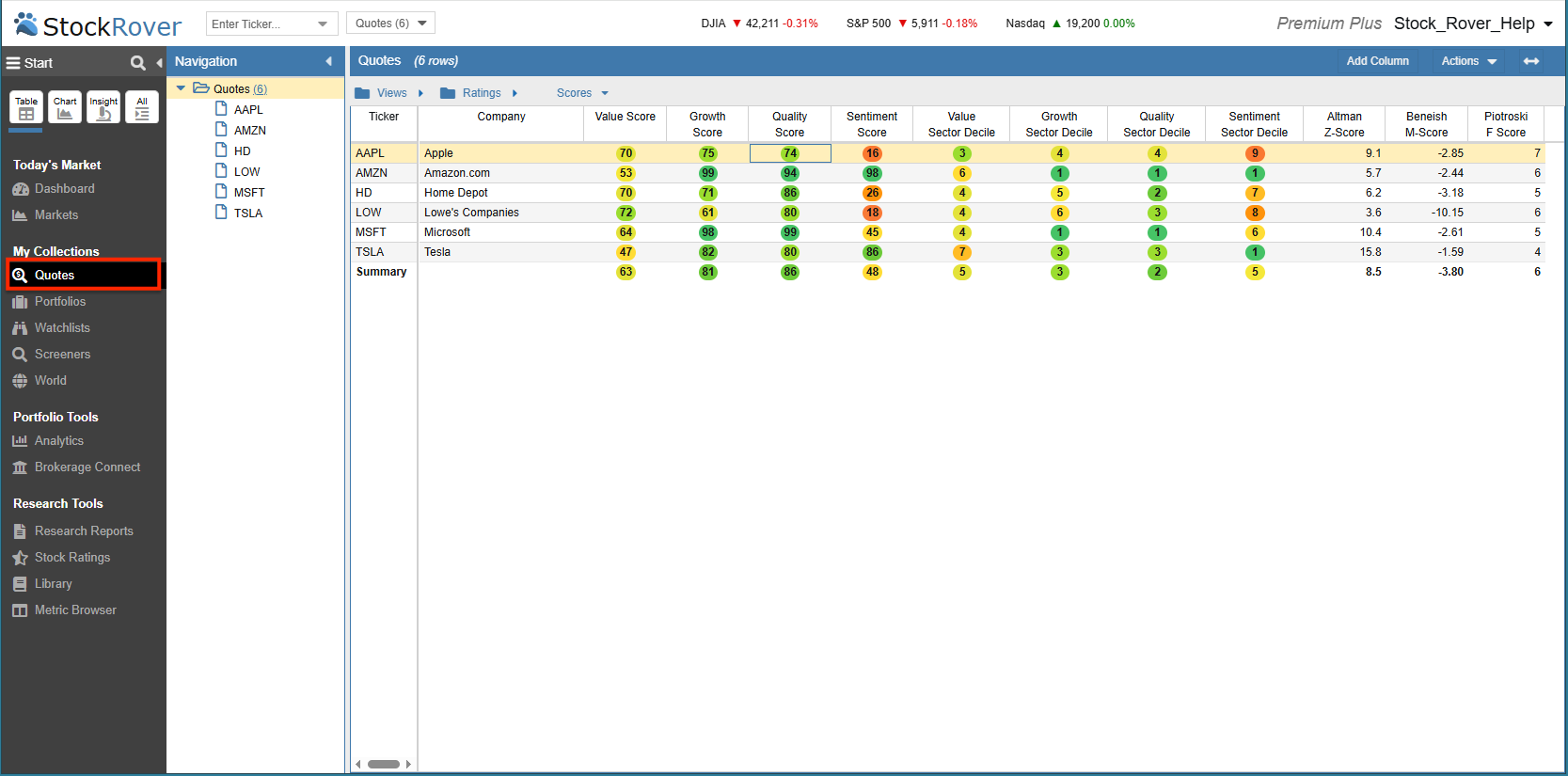
Task: Sort by Piotroski F Score column header
Action: coord(1506,124)
